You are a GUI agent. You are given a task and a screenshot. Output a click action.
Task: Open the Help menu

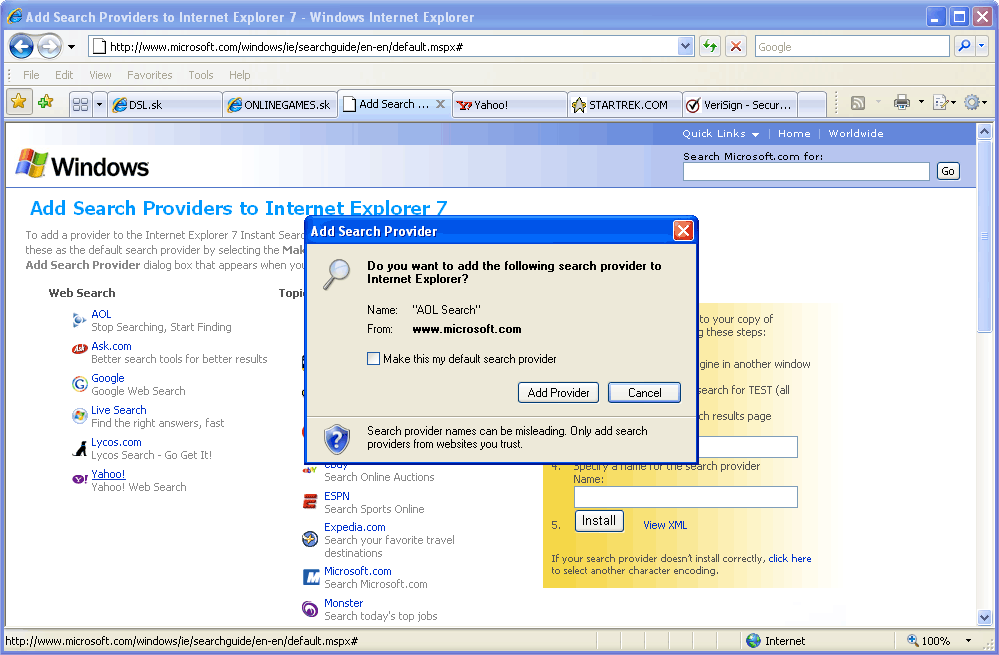[x=240, y=75]
